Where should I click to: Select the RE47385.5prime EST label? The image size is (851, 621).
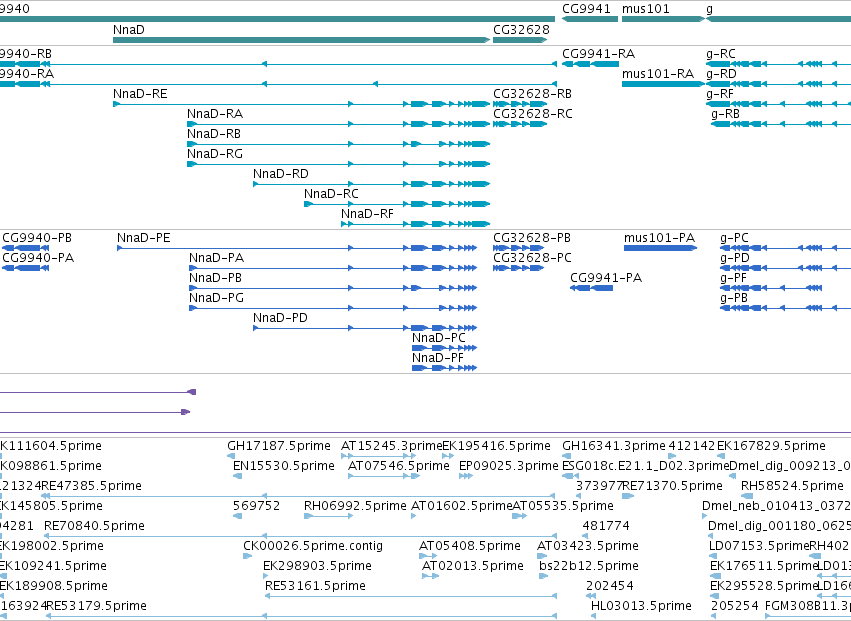[x=91, y=486]
